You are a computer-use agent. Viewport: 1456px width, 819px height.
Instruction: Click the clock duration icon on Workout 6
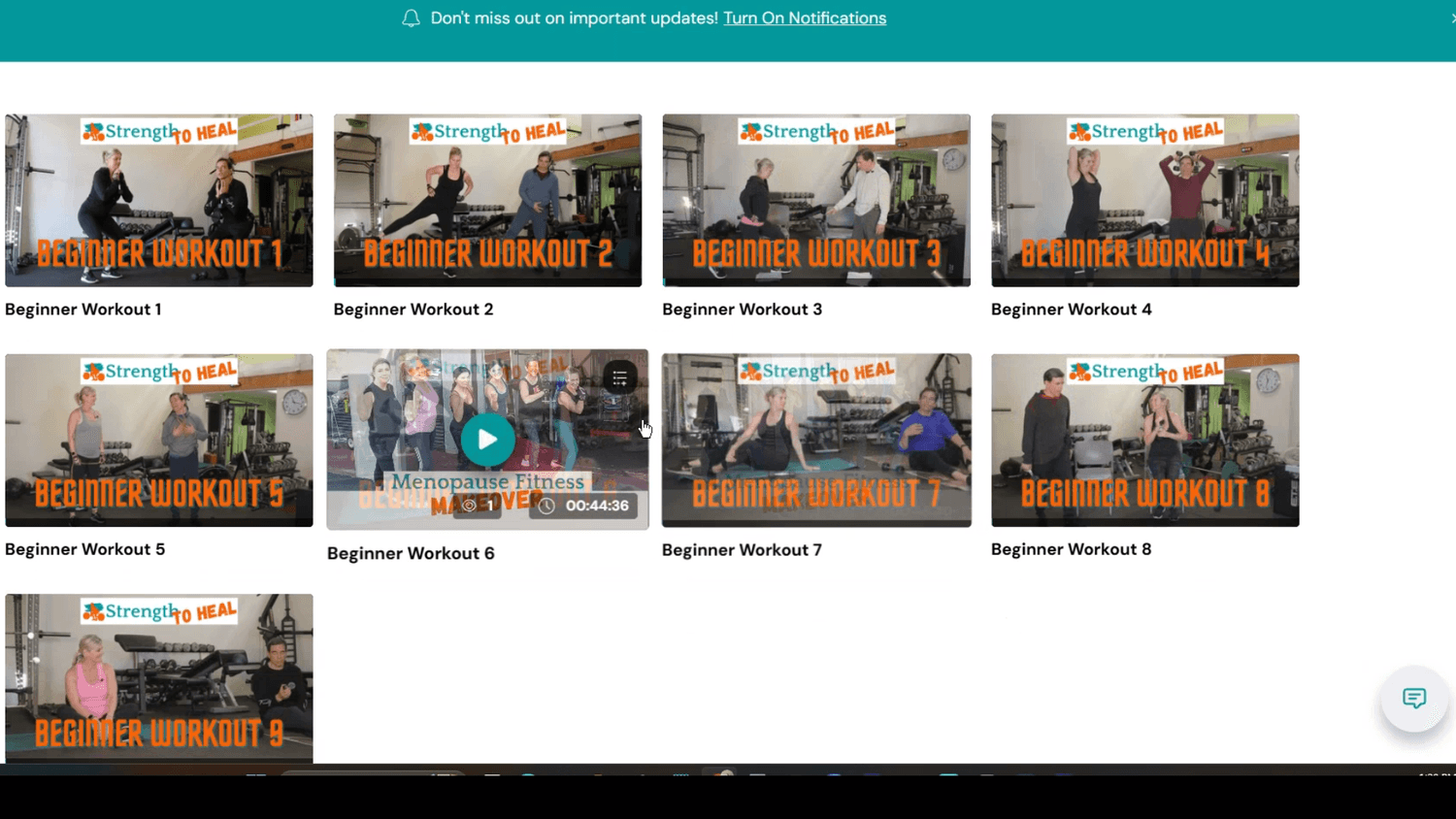[x=546, y=506]
